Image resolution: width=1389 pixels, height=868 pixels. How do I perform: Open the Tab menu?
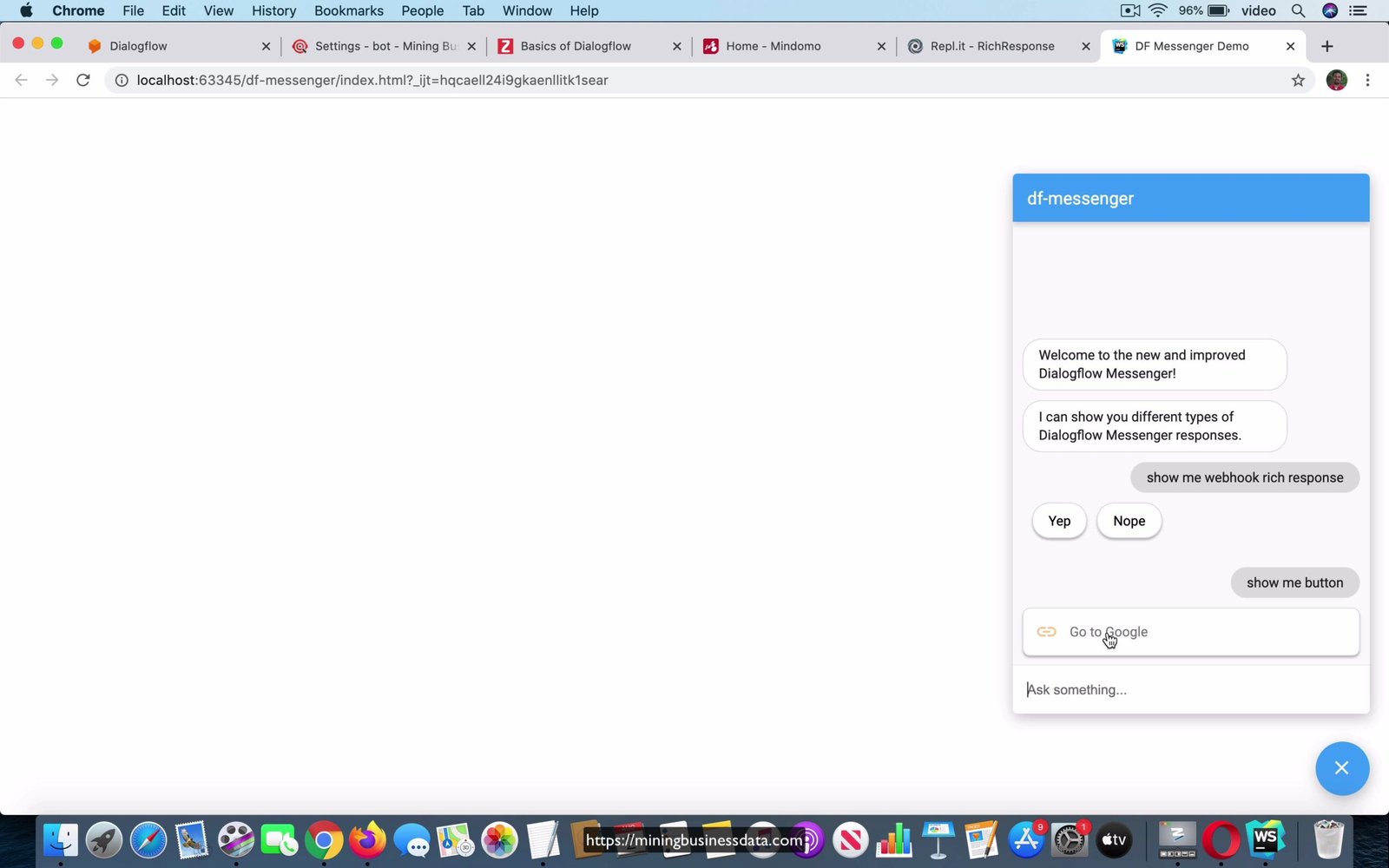473,10
